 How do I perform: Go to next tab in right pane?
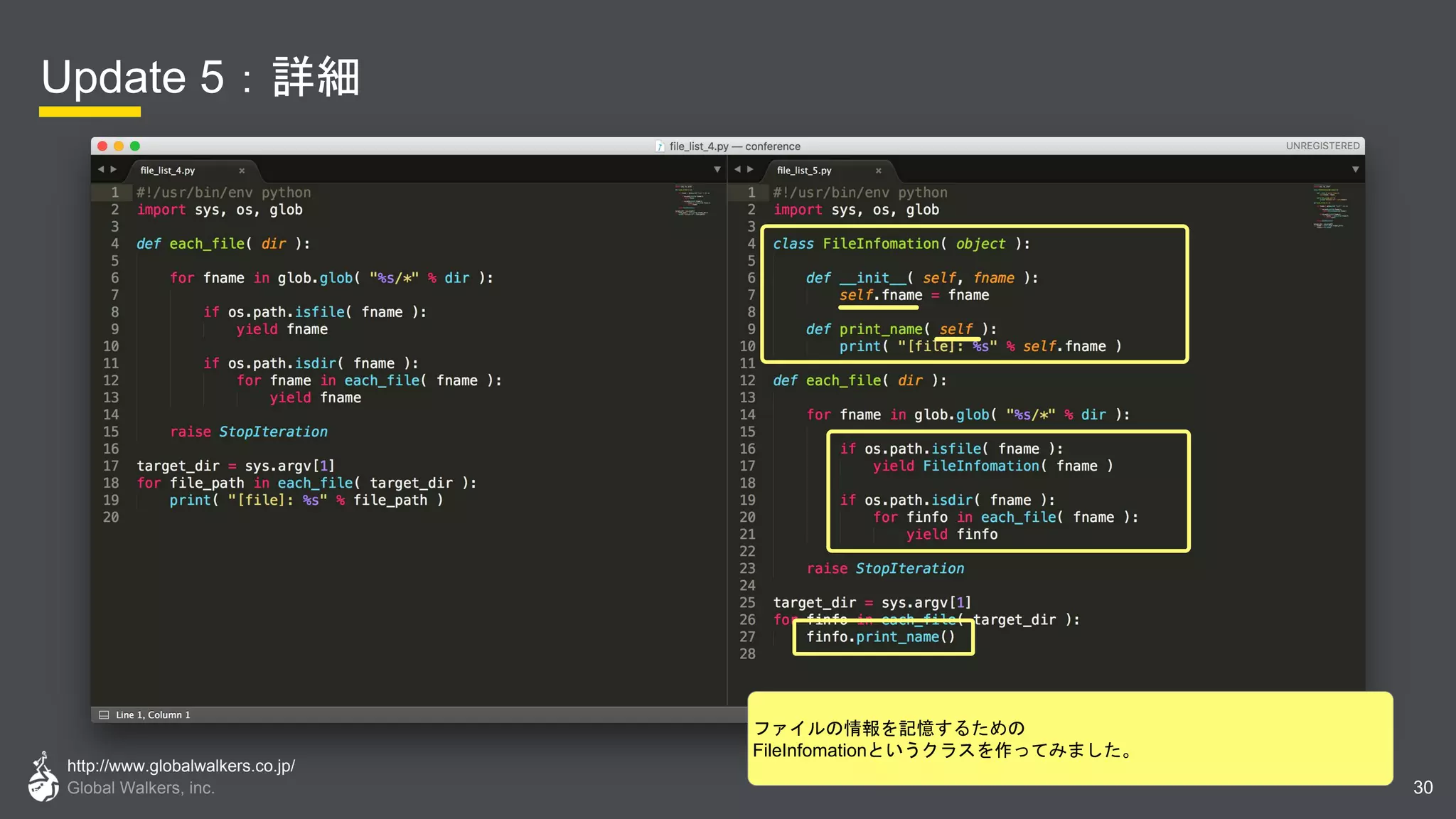750,169
